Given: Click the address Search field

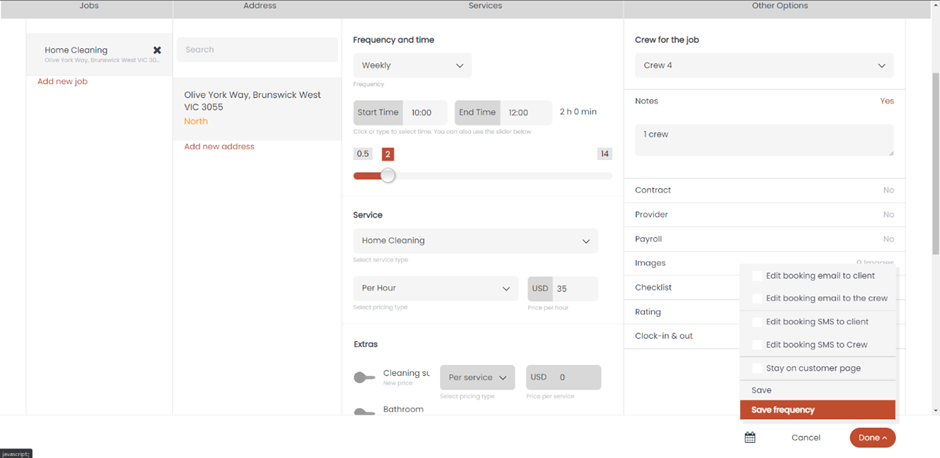Looking at the screenshot, I should [x=257, y=50].
